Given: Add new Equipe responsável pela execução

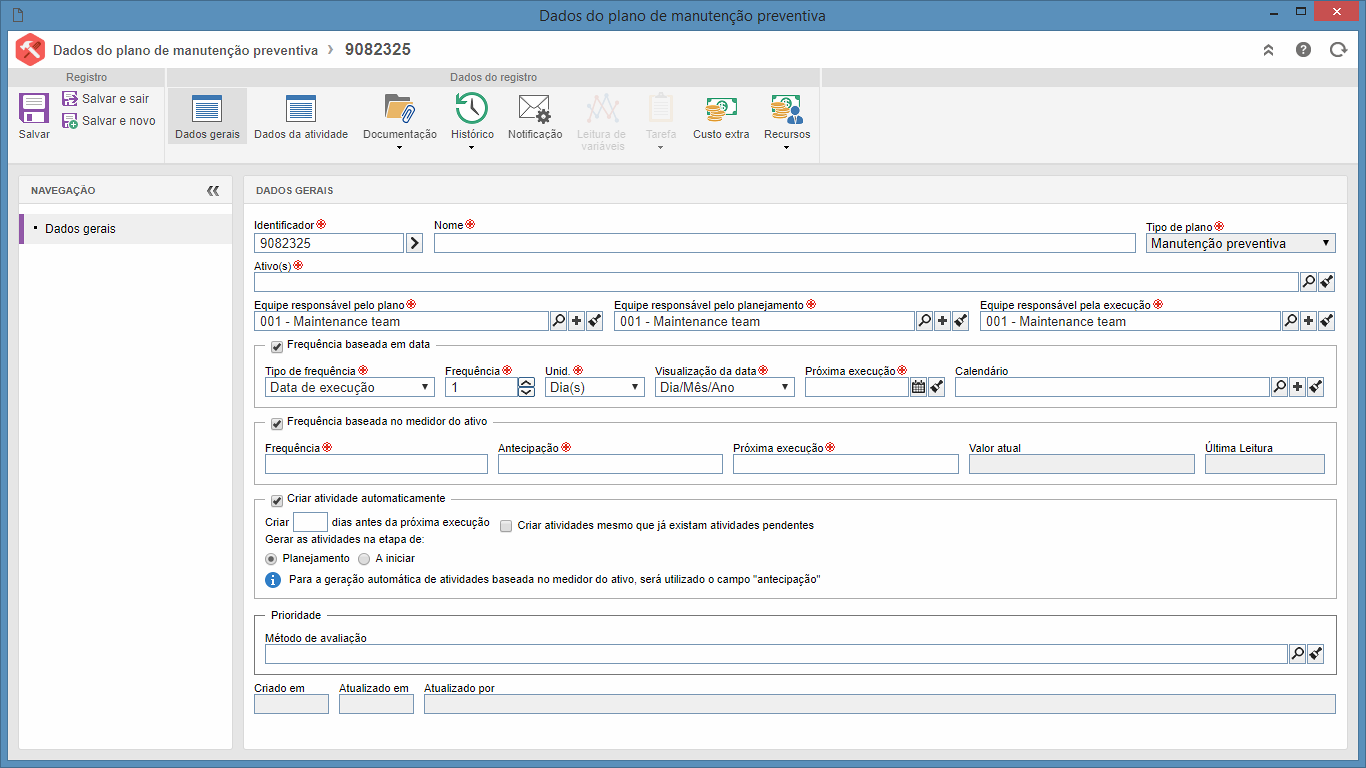Looking at the screenshot, I should point(1309,321).
